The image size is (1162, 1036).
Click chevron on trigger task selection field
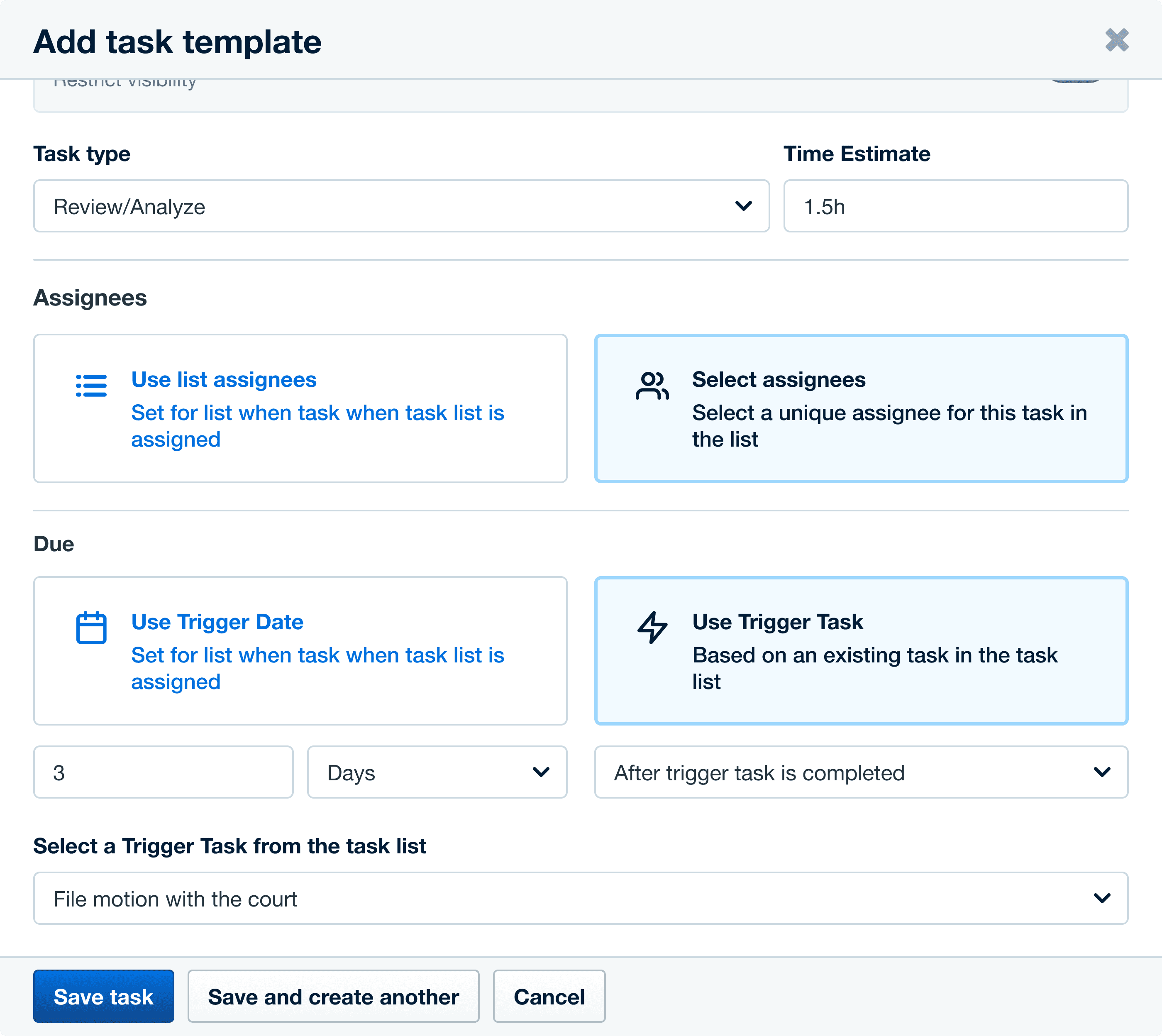click(1102, 898)
